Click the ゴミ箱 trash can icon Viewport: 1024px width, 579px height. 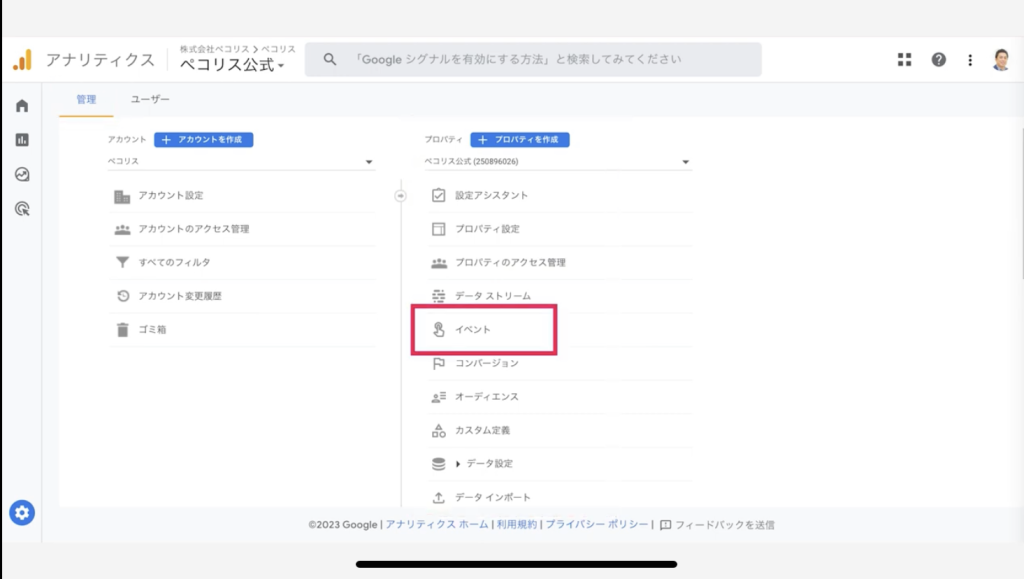pos(123,330)
